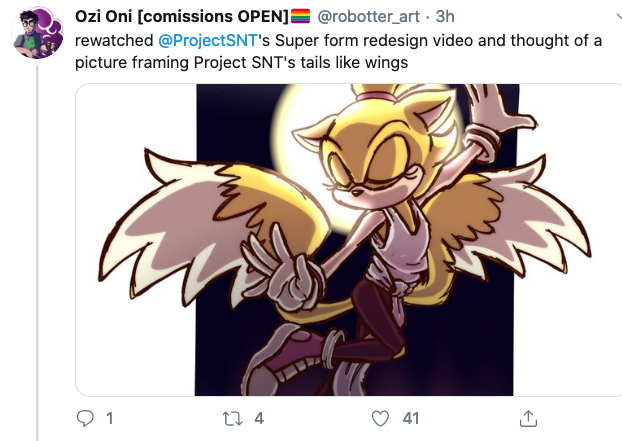The width and height of the screenshot is (622, 441).
Task: Open the @ProjectSNT mention link
Action: click(x=208, y=40)
